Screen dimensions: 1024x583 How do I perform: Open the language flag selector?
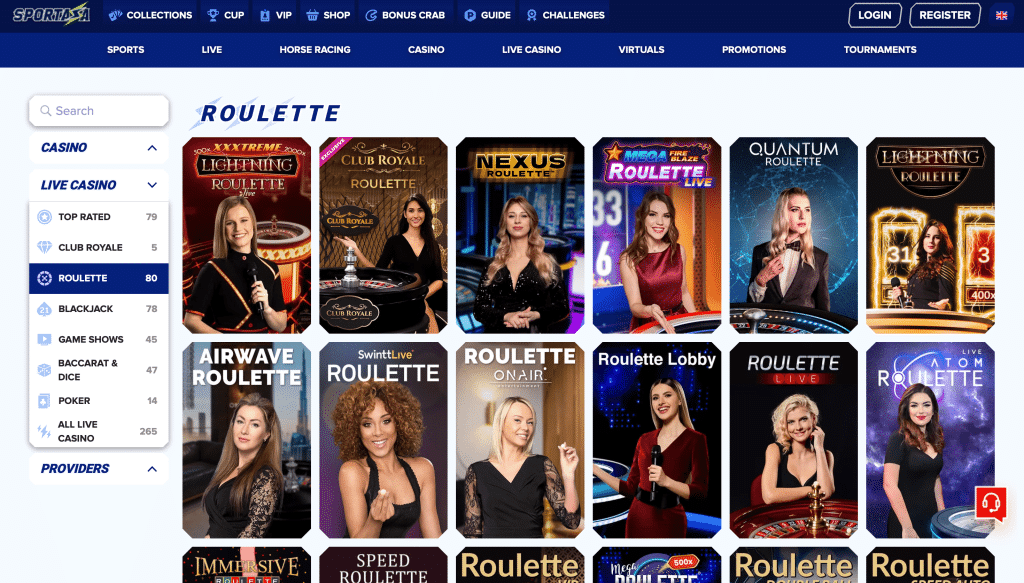tap(1001, 15)
